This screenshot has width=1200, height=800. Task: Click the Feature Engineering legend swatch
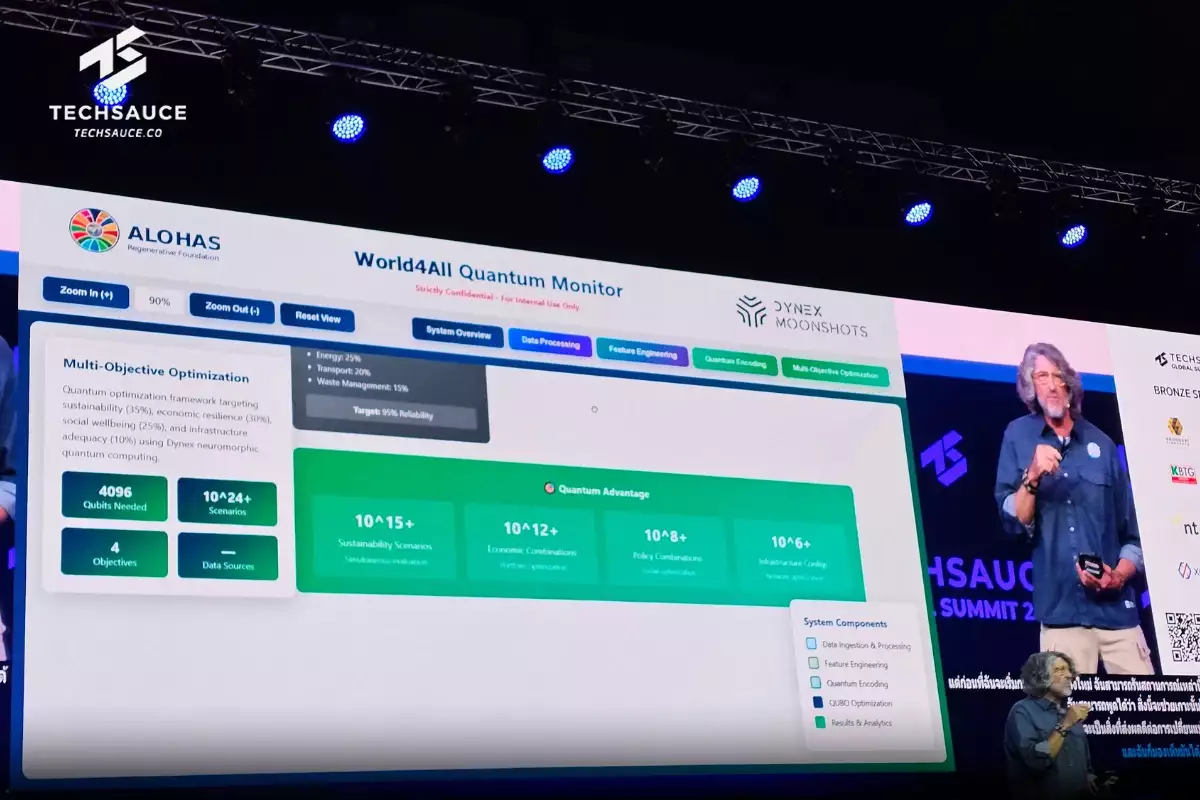click(x=814, y=663)
